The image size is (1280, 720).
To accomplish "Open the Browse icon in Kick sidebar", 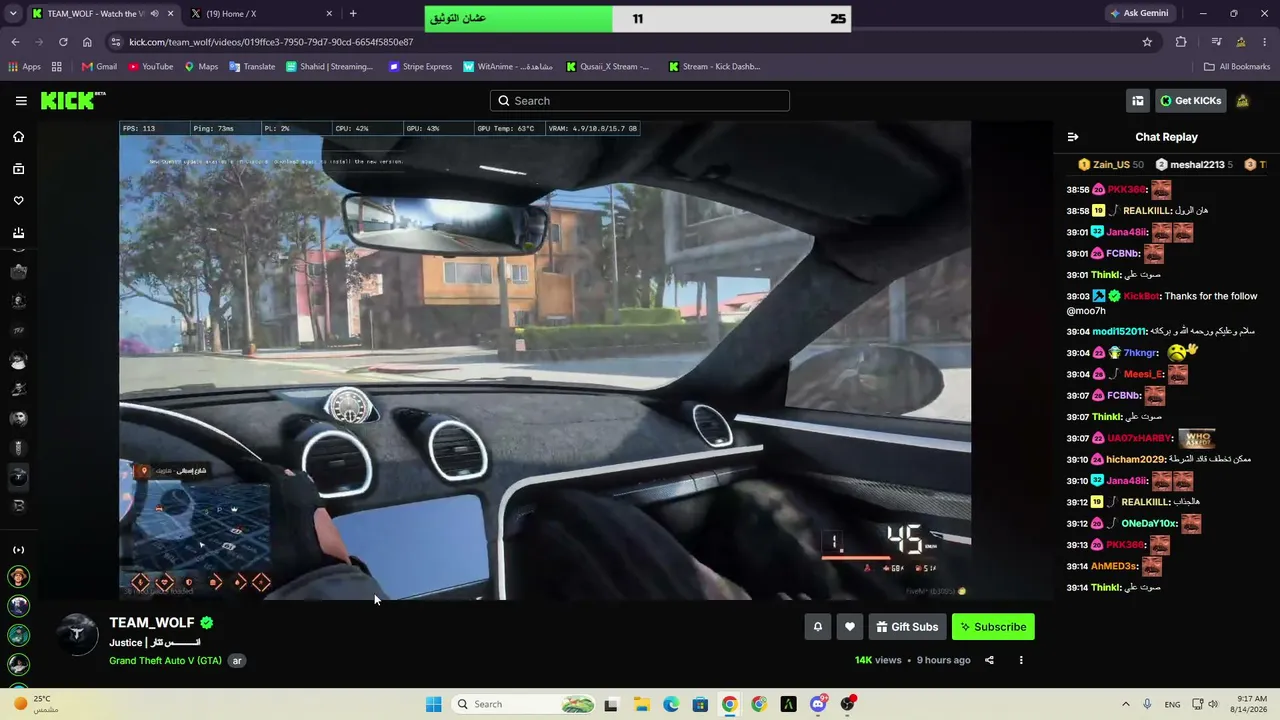I will [x=18, y=169].
